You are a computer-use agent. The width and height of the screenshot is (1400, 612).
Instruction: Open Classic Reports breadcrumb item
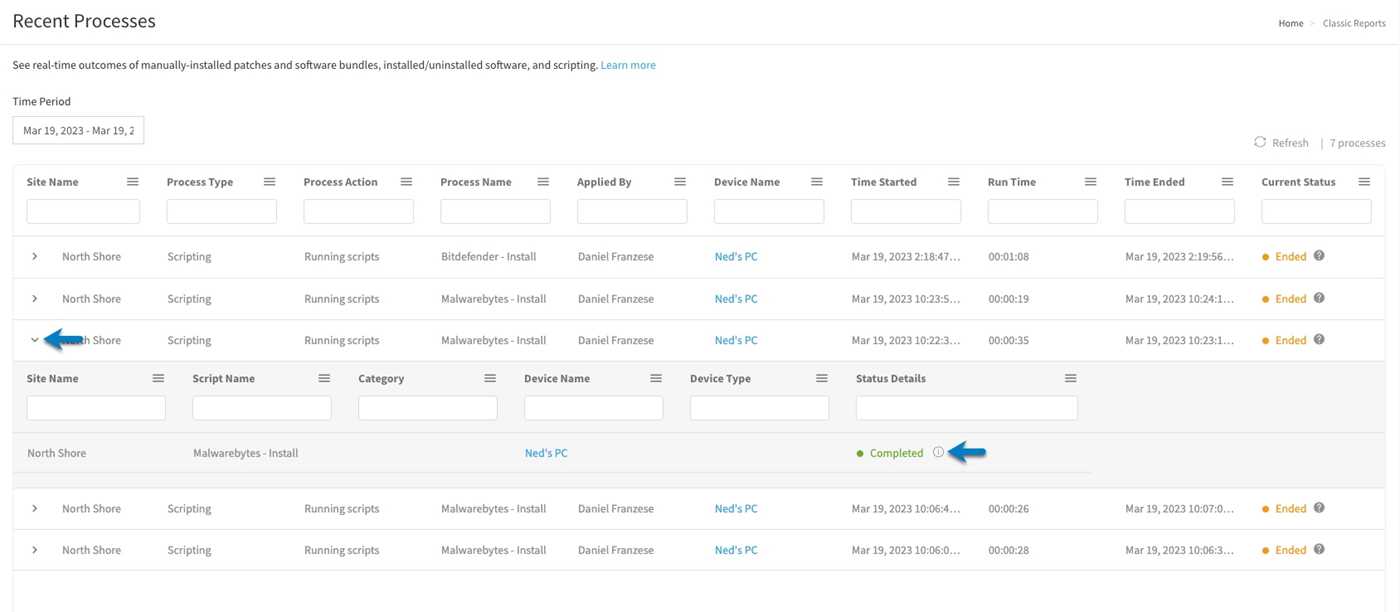(1353, 23)
